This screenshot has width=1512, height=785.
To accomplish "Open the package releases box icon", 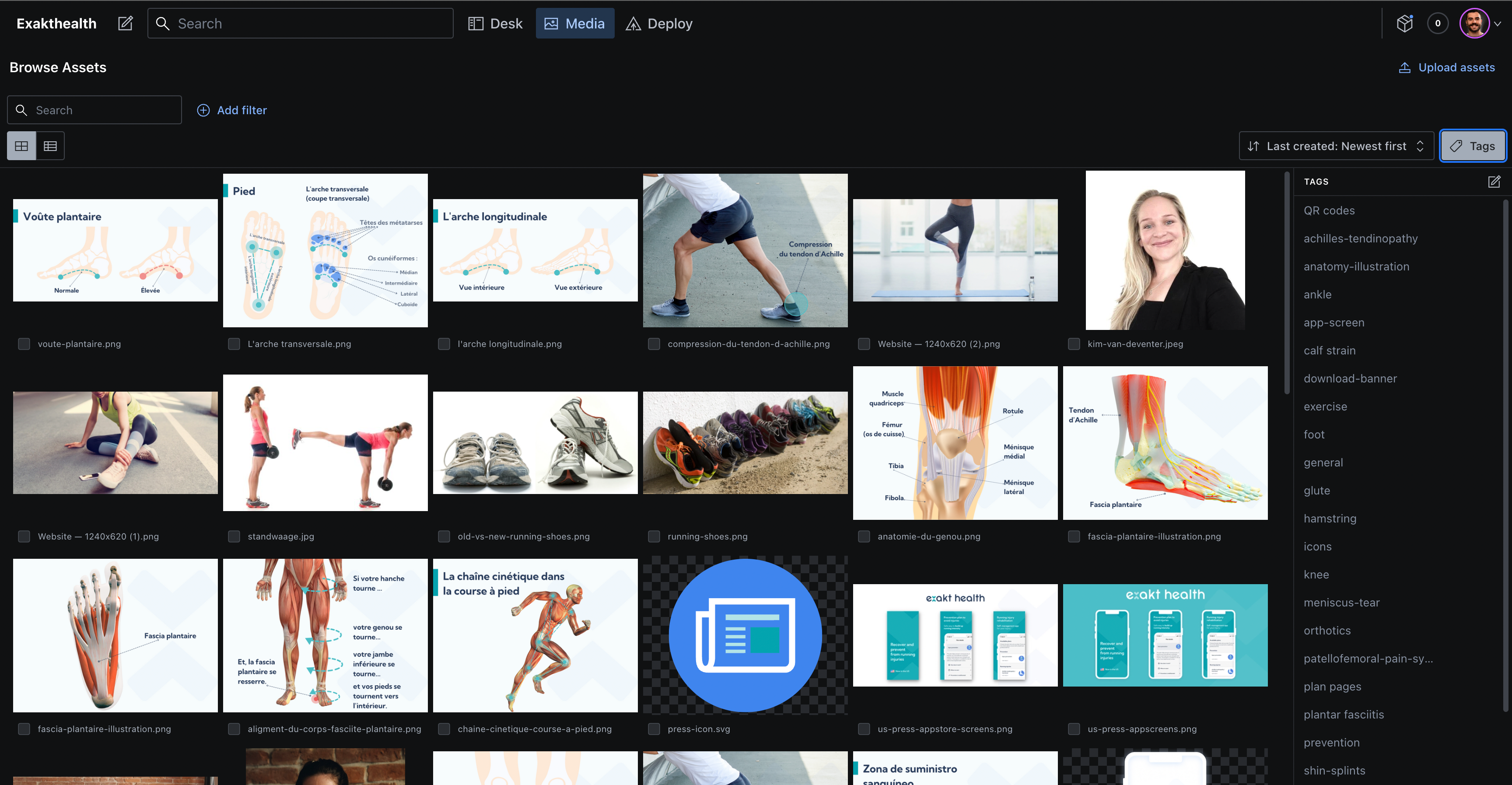I will pos(1404,24).
